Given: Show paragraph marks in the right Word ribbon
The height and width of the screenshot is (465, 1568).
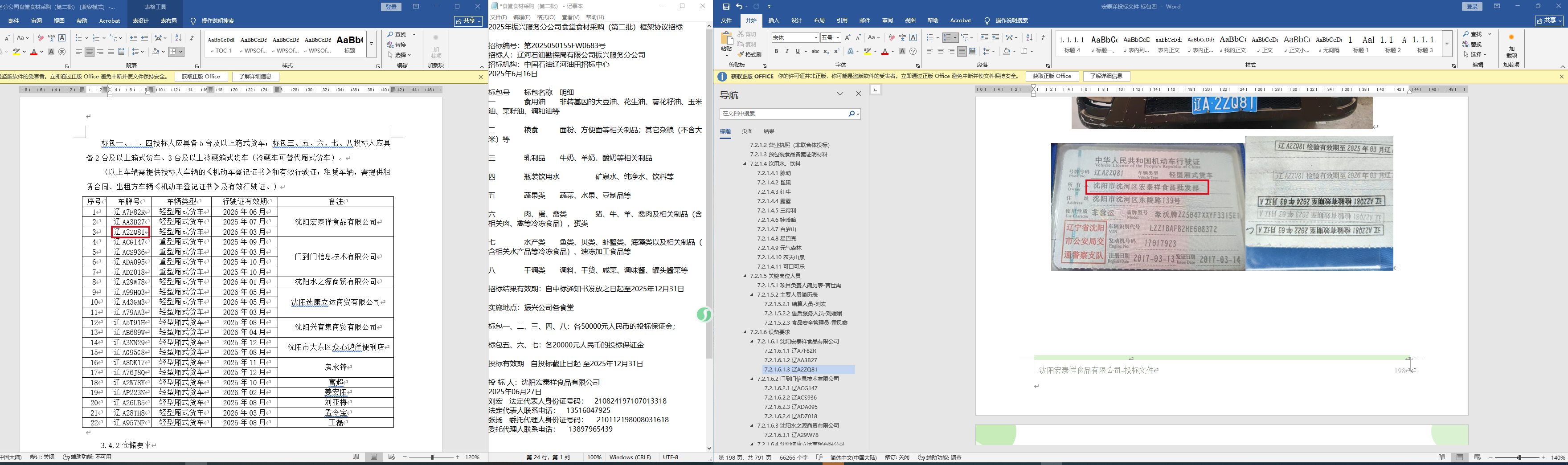Looking at the screenshot, I should (x=1043, y=38).
